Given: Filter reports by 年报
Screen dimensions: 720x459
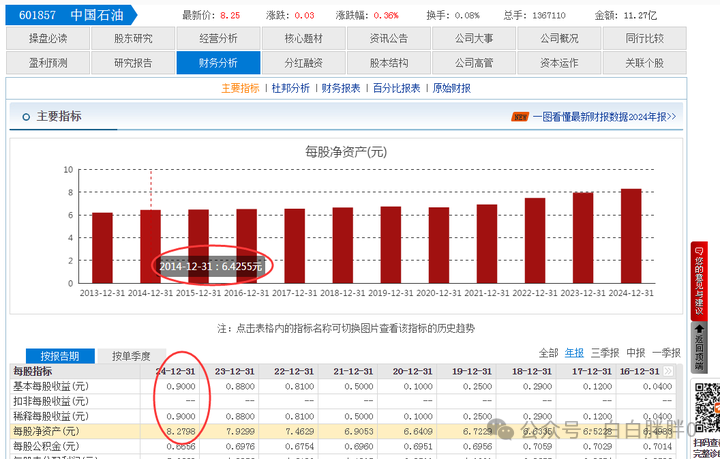Looking at the screenshot, I should click(x=574, y=353).
